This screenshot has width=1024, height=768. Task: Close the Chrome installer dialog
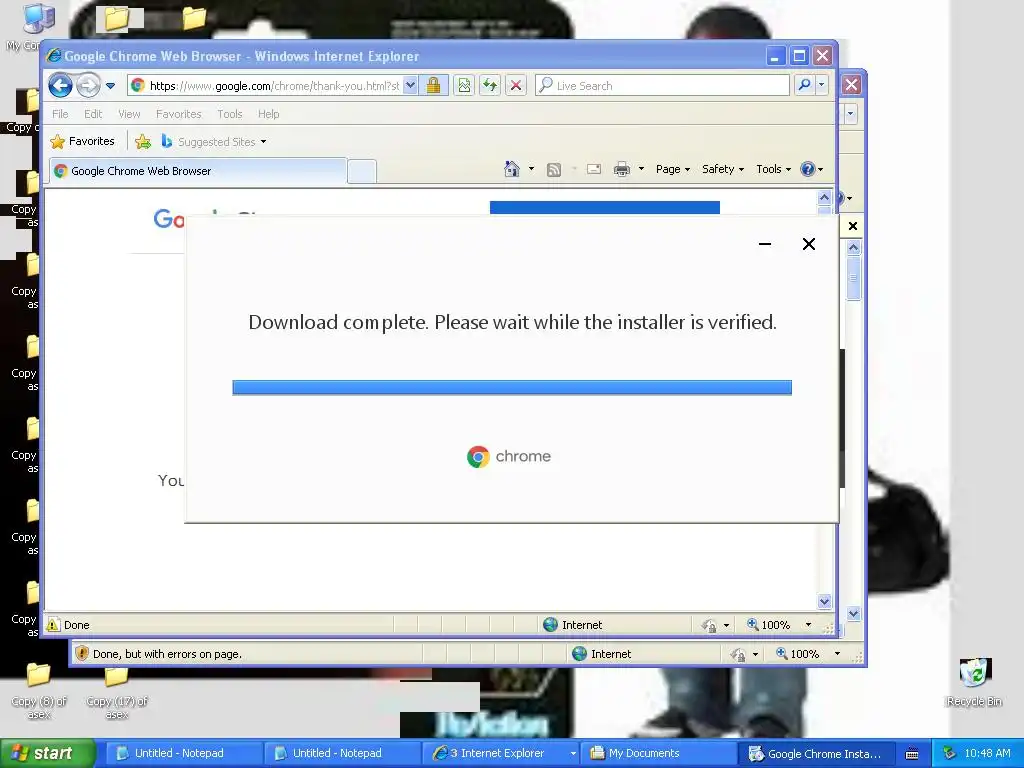tap(808, 244)
